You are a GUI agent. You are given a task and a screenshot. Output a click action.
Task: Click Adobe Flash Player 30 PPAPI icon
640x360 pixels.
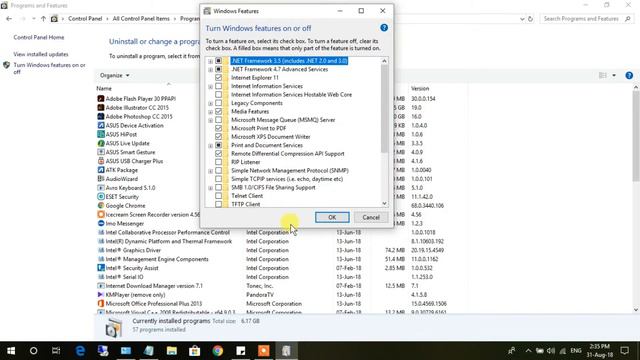coord(101,98)
